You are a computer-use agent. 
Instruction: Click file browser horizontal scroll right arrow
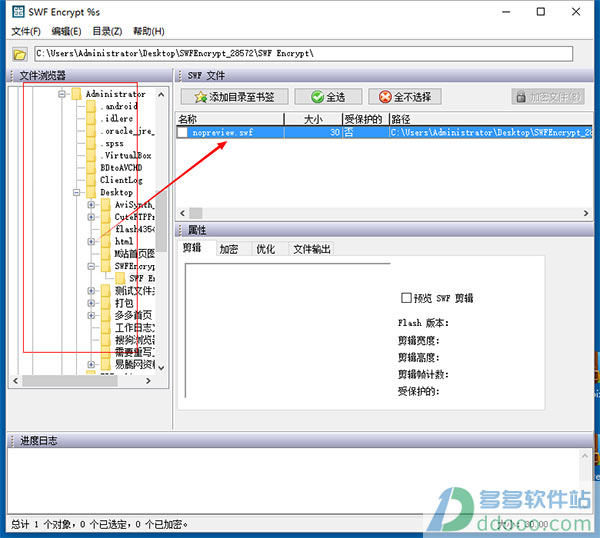148,381
